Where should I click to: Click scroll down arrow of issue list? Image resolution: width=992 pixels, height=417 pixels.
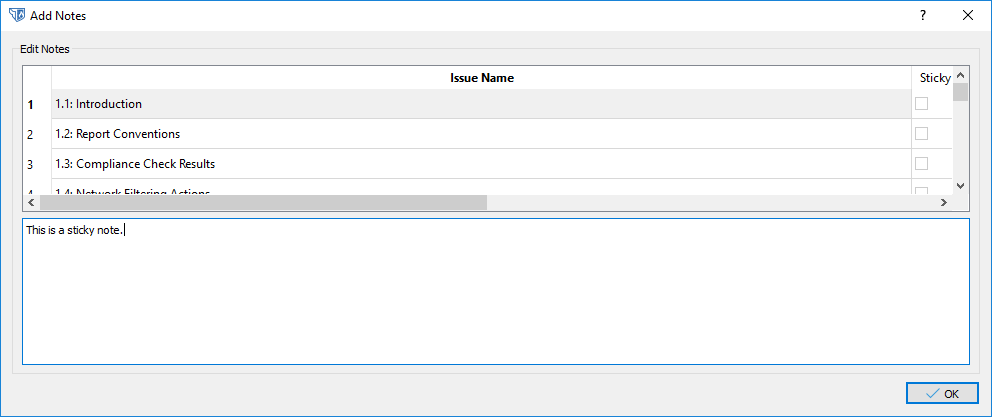click(x=960, y=187)
